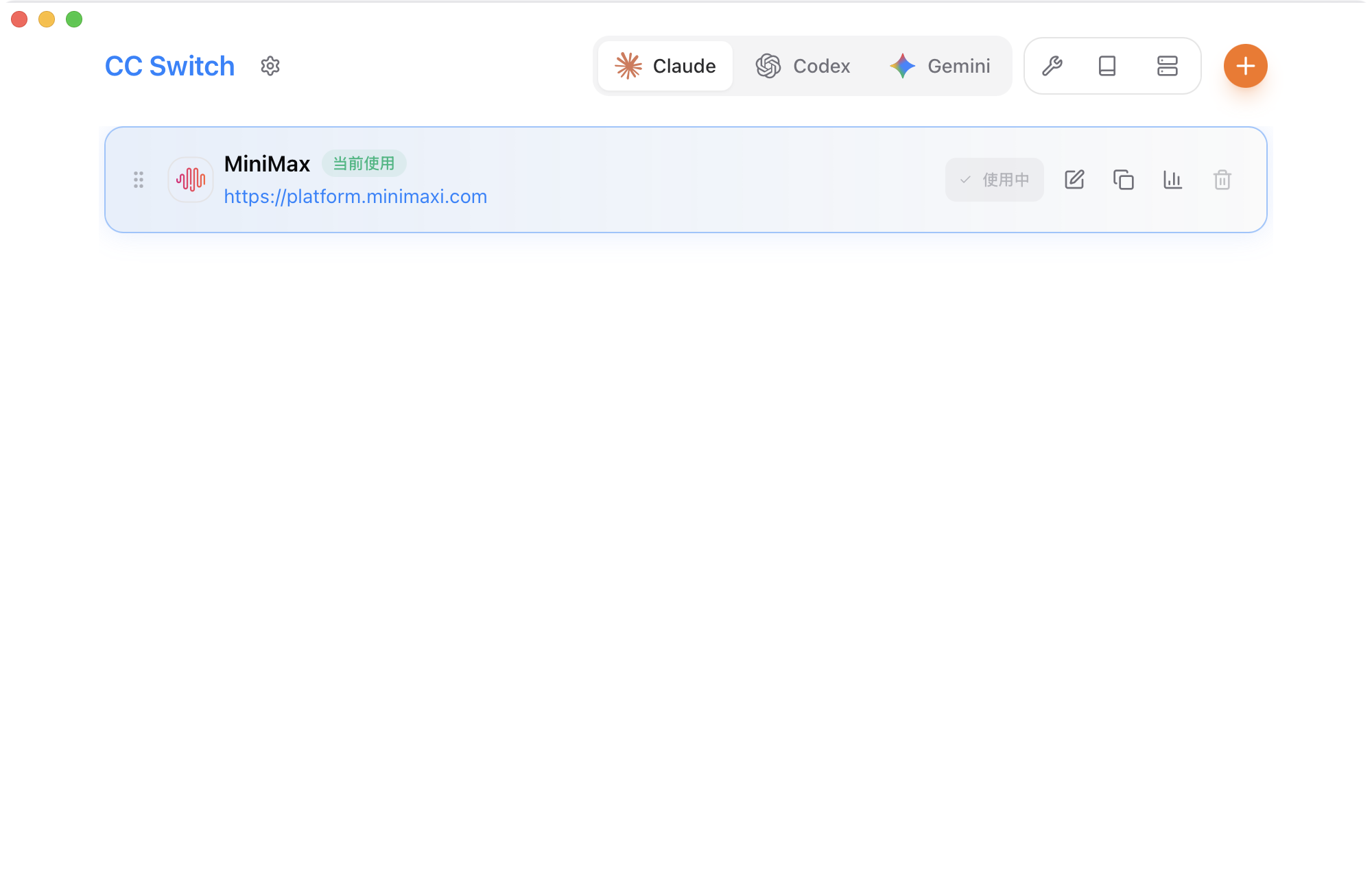
Task: Click the CC Switch title
Action: [169, 66]
